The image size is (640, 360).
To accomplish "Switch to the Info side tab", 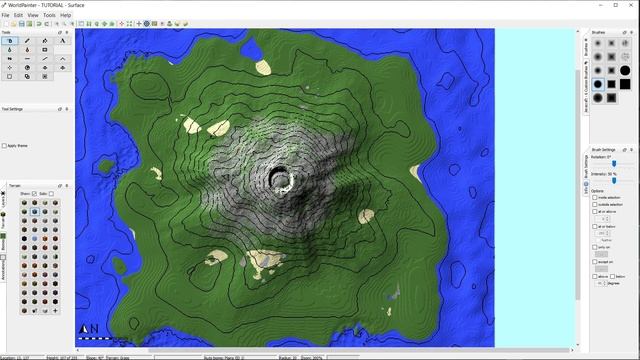I will [x=586, y=188].
